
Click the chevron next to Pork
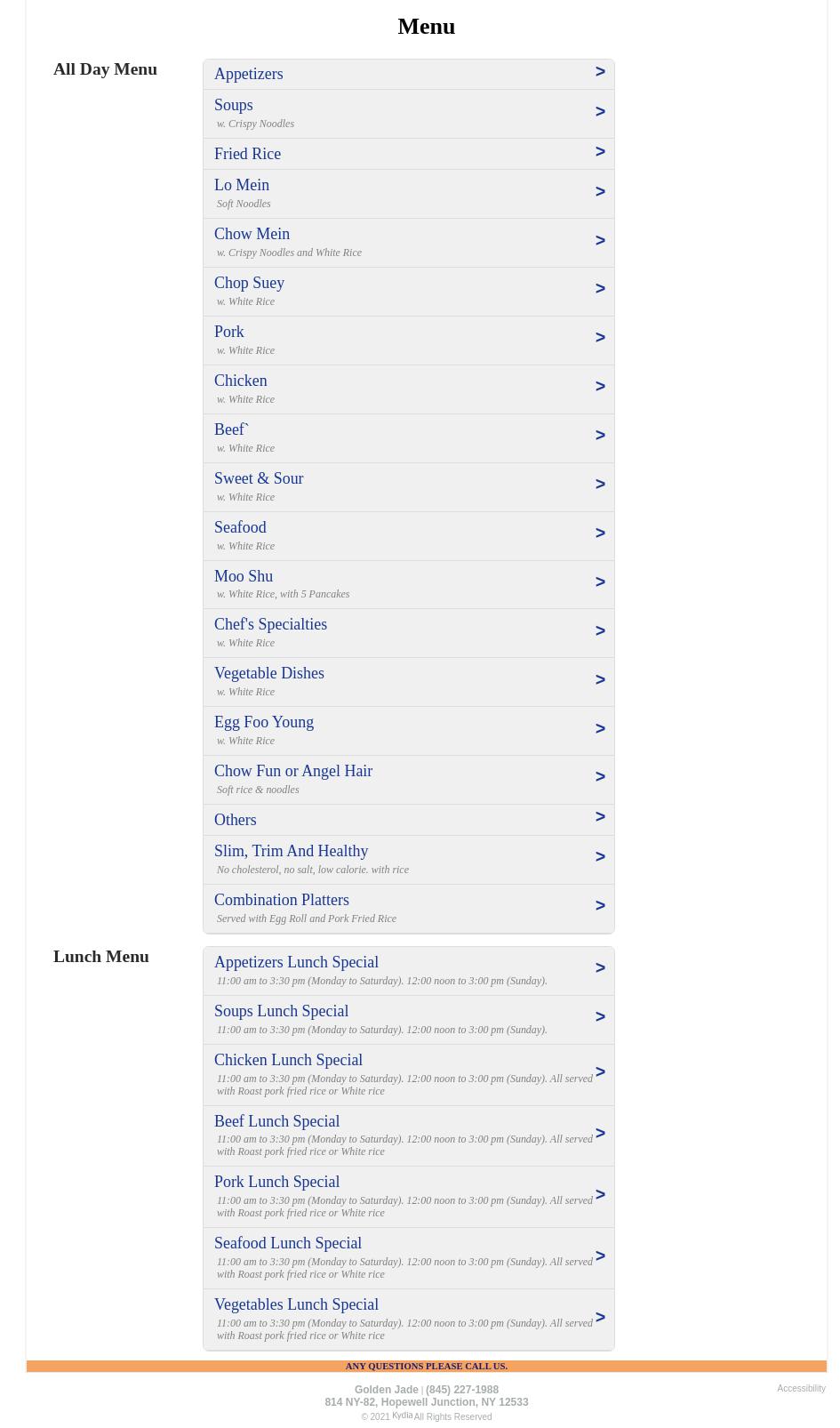click(x=600, y=338)
